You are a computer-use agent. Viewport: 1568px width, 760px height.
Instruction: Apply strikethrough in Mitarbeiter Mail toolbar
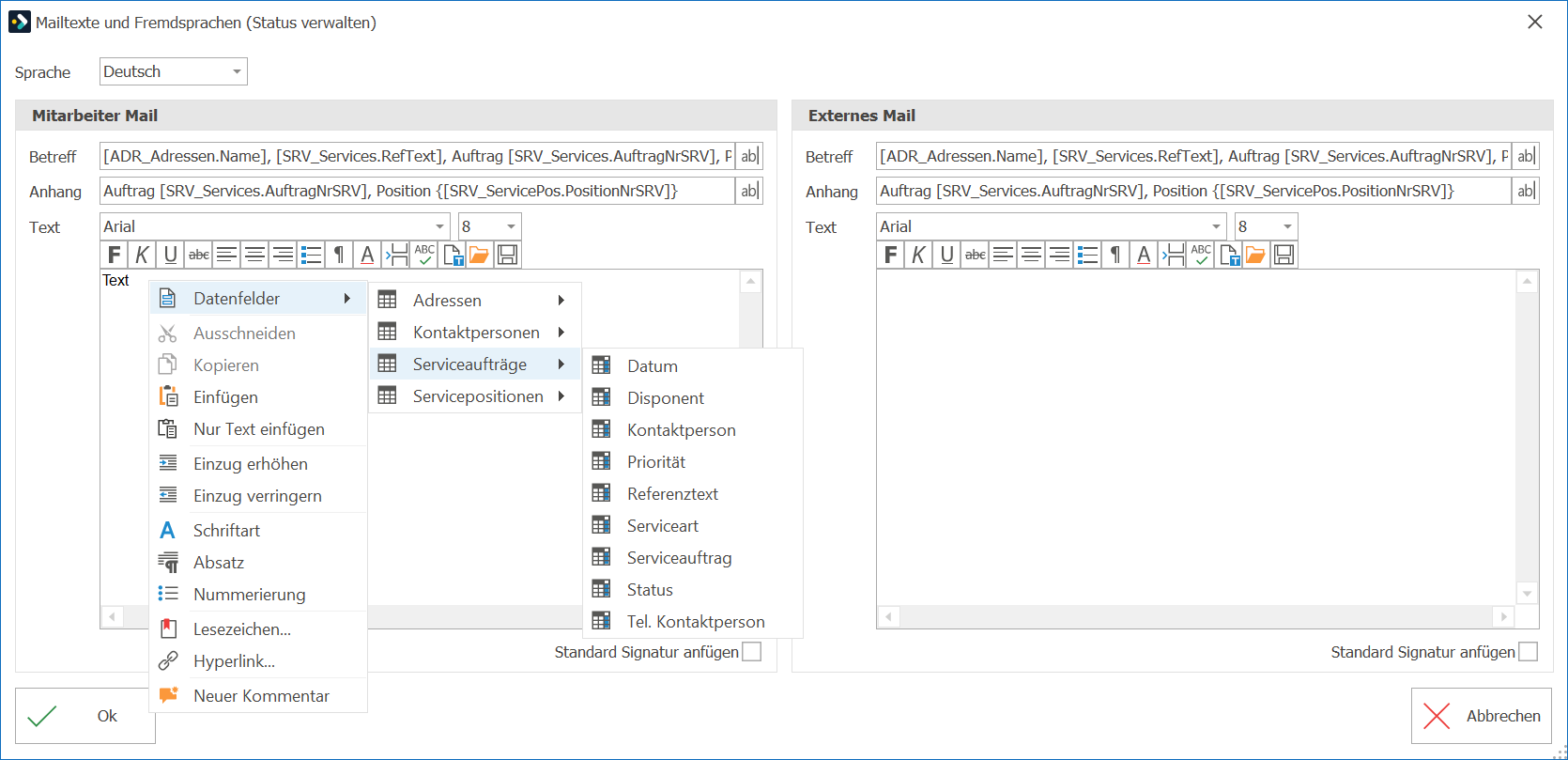click(199, 255)
